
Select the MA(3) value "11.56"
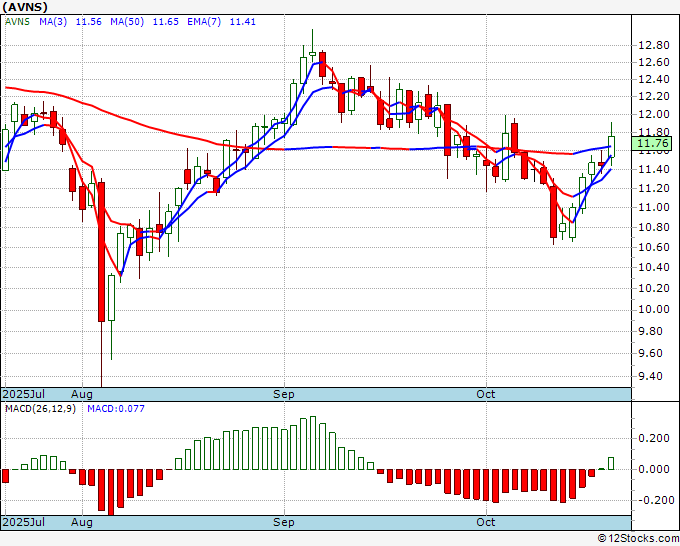tap(88, 22)
